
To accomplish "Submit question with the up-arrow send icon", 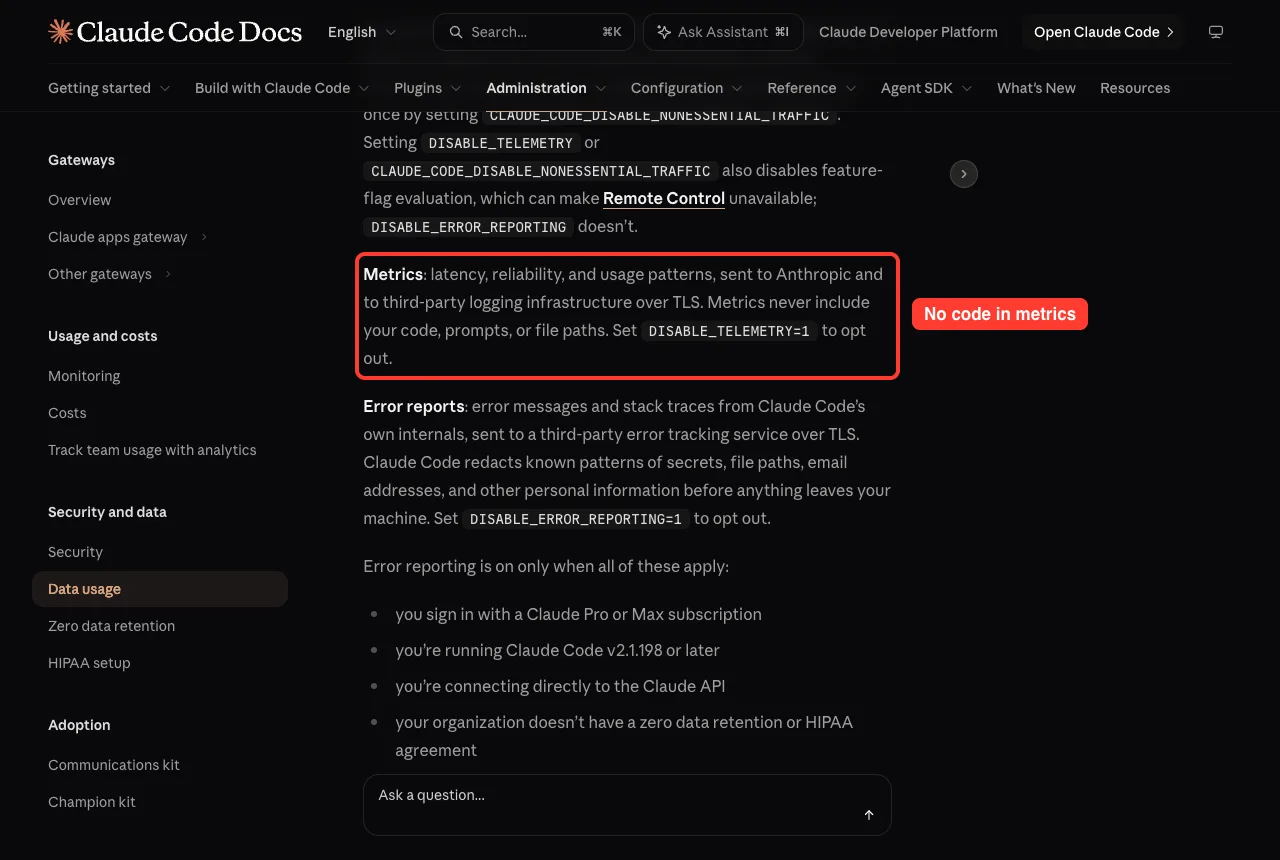I will tap(869, 815).
